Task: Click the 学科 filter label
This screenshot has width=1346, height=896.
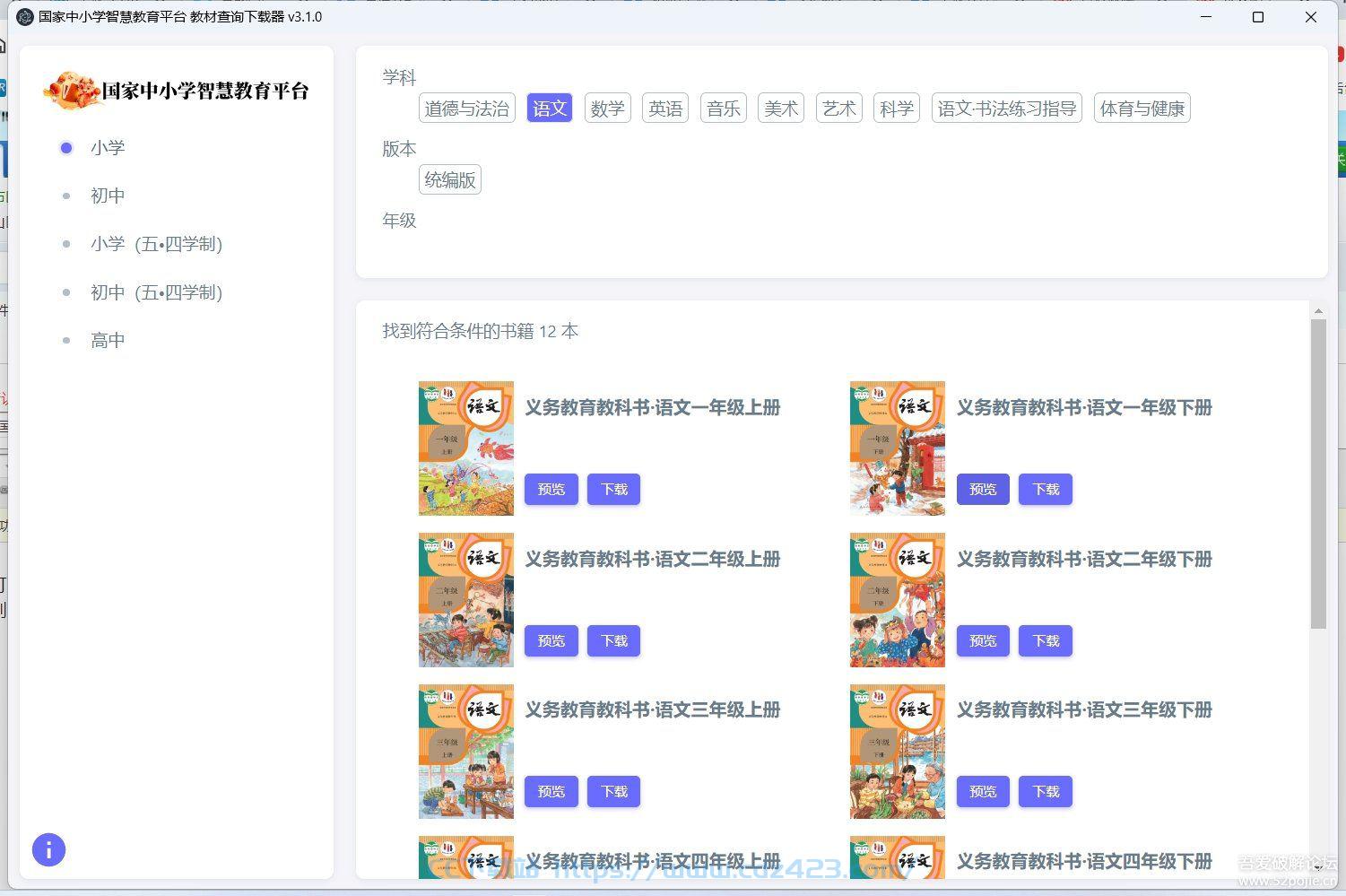Action: 399,77
